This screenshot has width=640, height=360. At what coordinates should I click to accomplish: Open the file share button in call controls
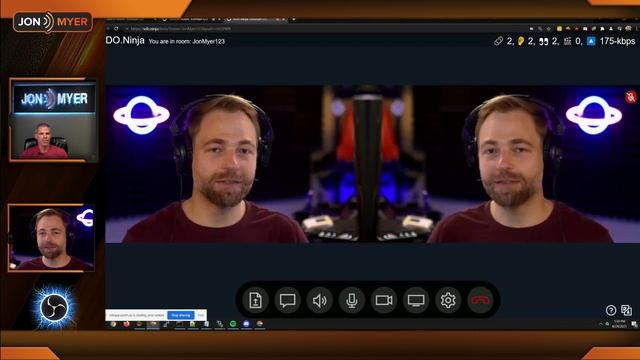[256, 300]
